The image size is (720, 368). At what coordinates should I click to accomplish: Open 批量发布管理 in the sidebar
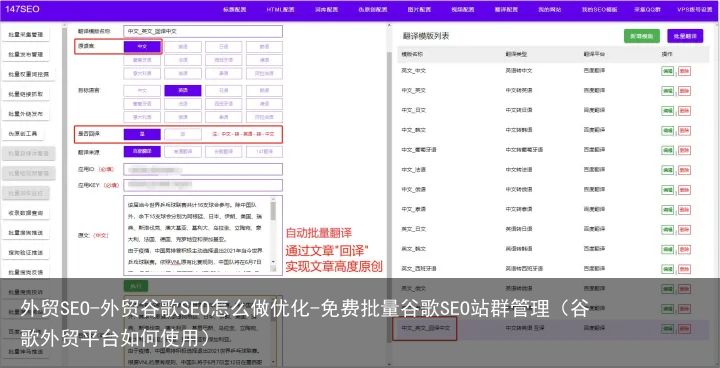point(26,55)
